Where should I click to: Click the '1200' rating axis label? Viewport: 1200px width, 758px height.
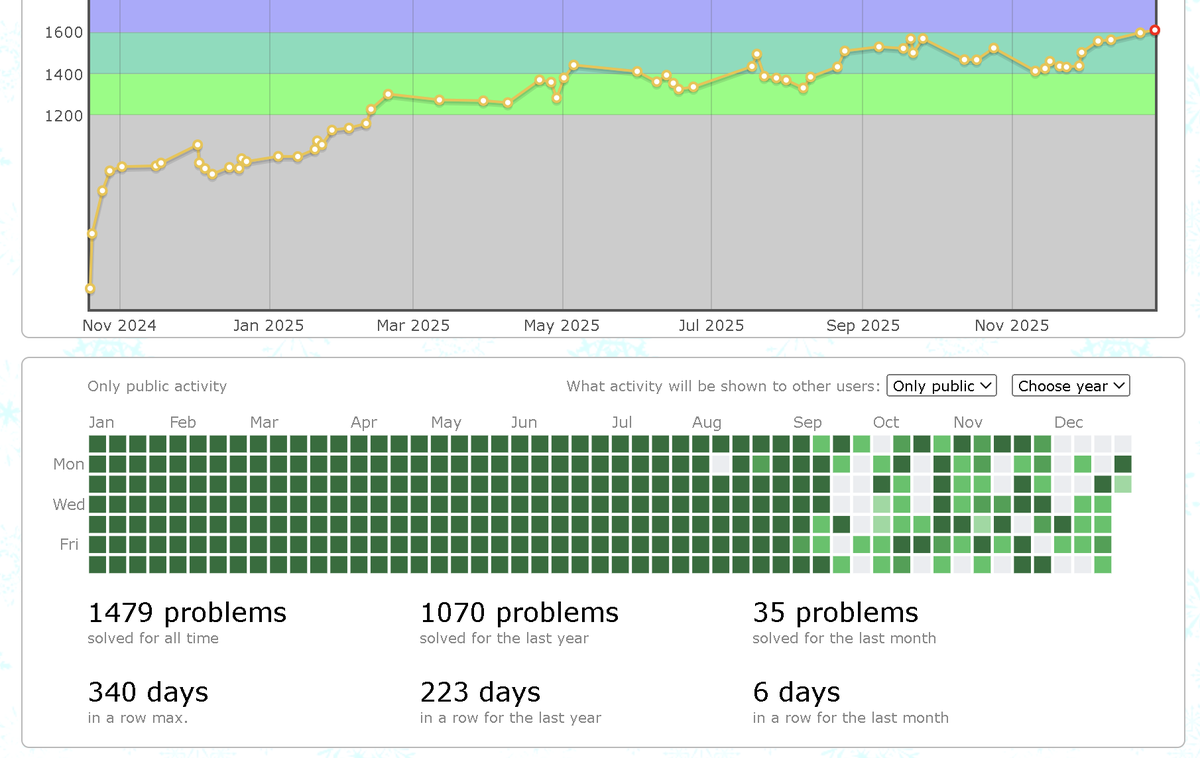pyautogui.click(x=64, y=116)
